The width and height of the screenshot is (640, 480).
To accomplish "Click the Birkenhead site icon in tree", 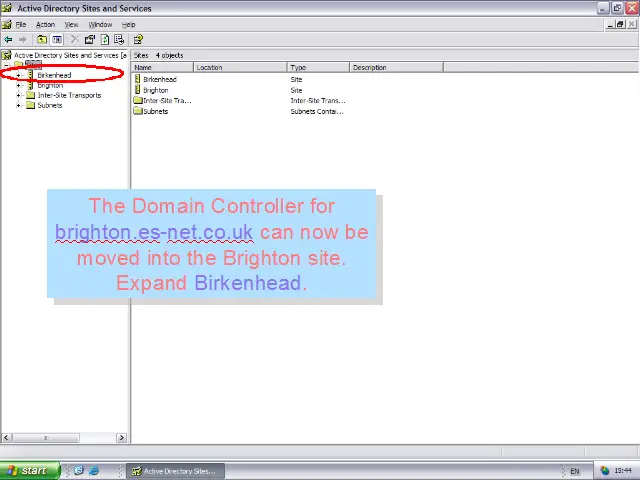I will pyautogui.click(x=30, y=75).
